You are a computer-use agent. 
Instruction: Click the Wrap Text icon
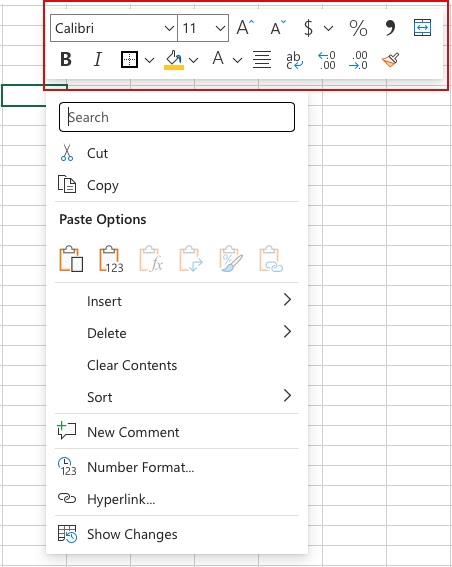coord(294,60)
